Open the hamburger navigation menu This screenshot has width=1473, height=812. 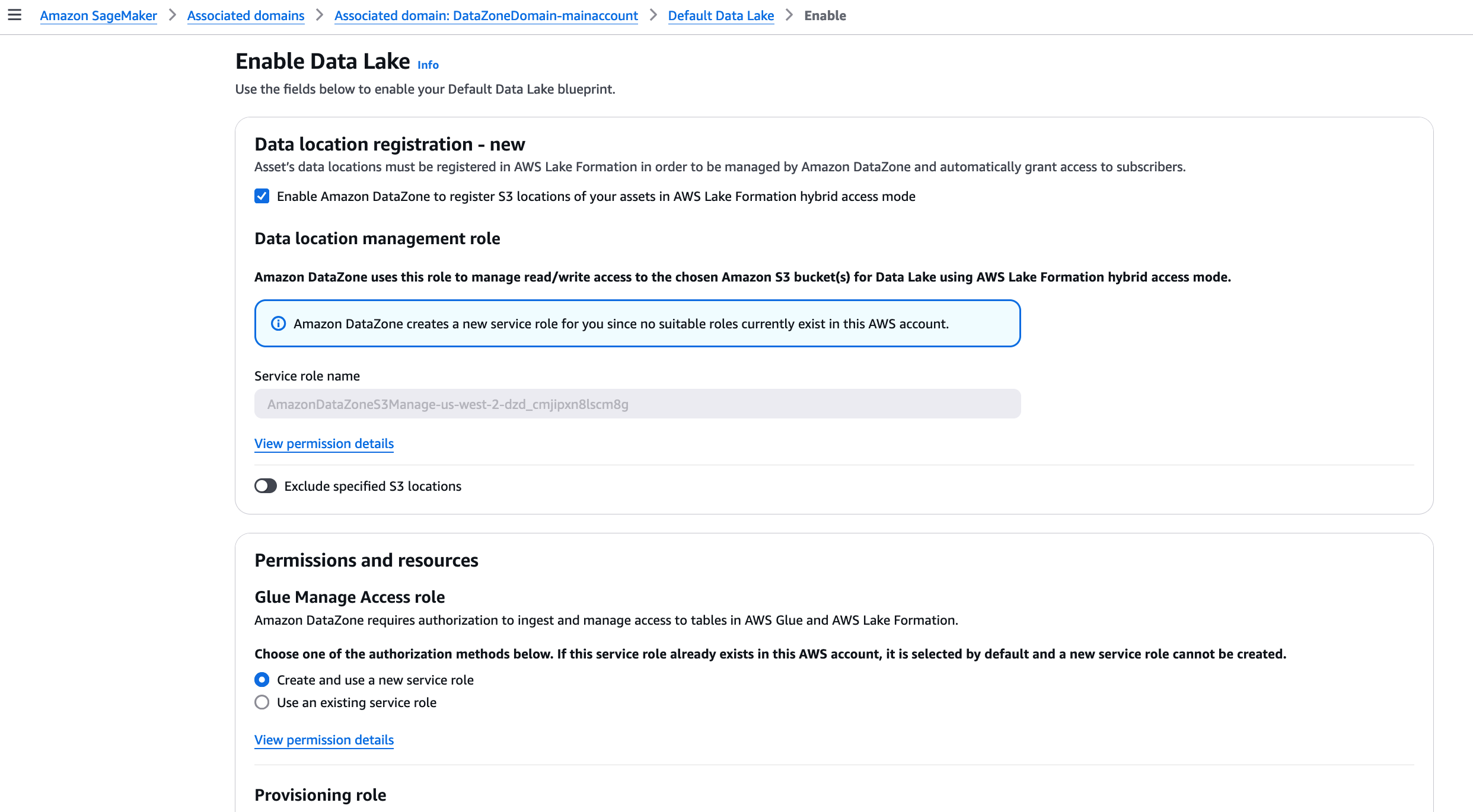[15, 15]
